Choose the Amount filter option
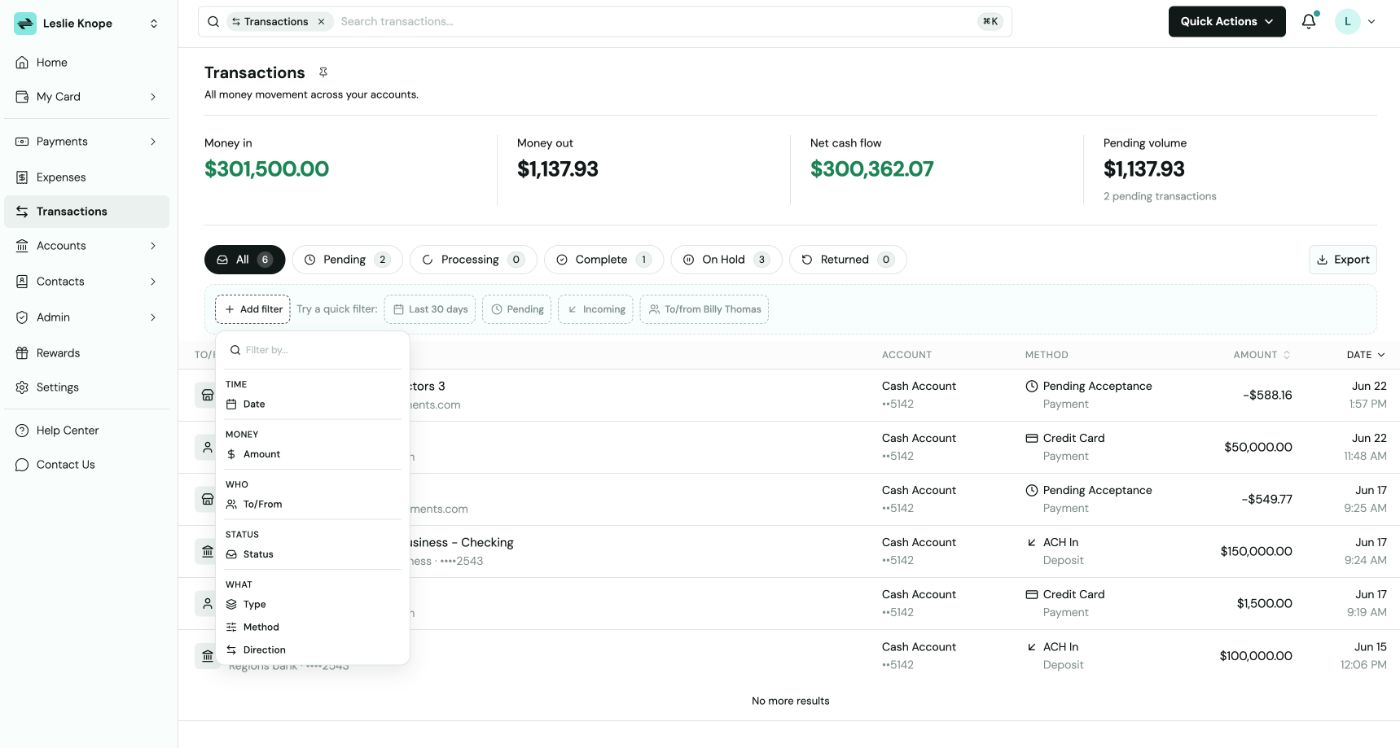1400x748 pixels. tap(312, 454)
